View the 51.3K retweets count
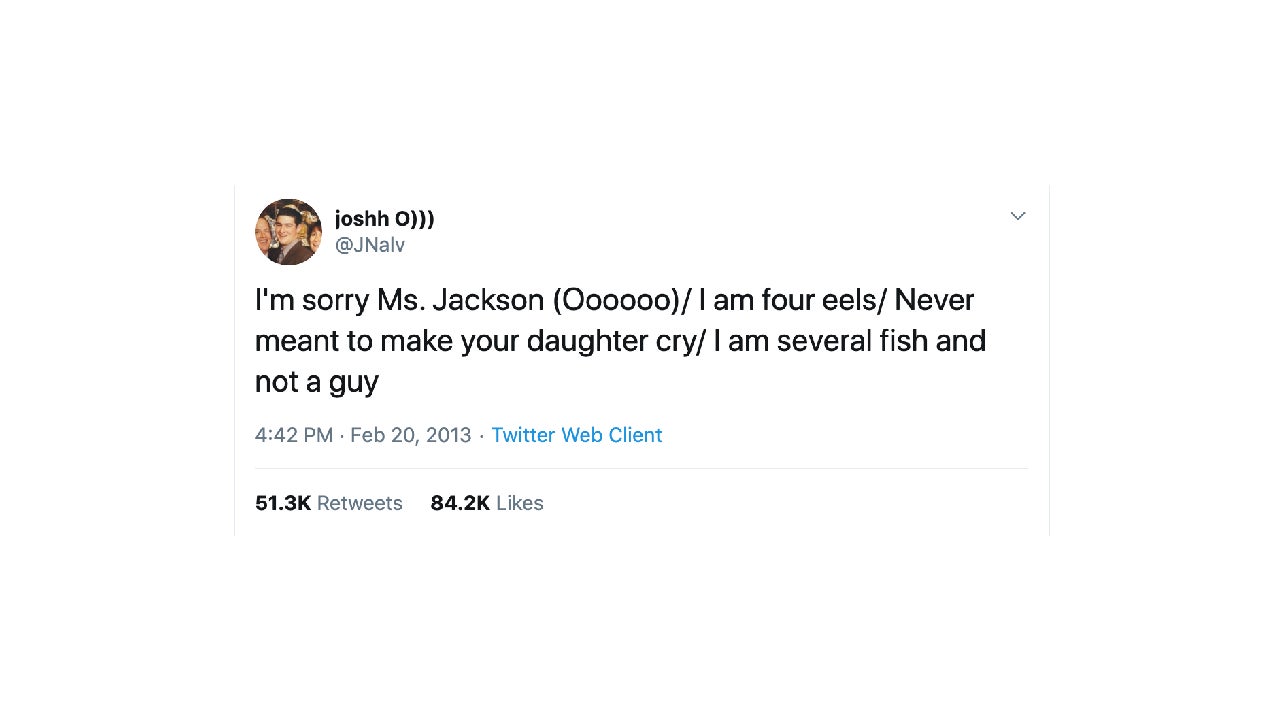Screen dimensions: 1280x720 coord(283,503)
